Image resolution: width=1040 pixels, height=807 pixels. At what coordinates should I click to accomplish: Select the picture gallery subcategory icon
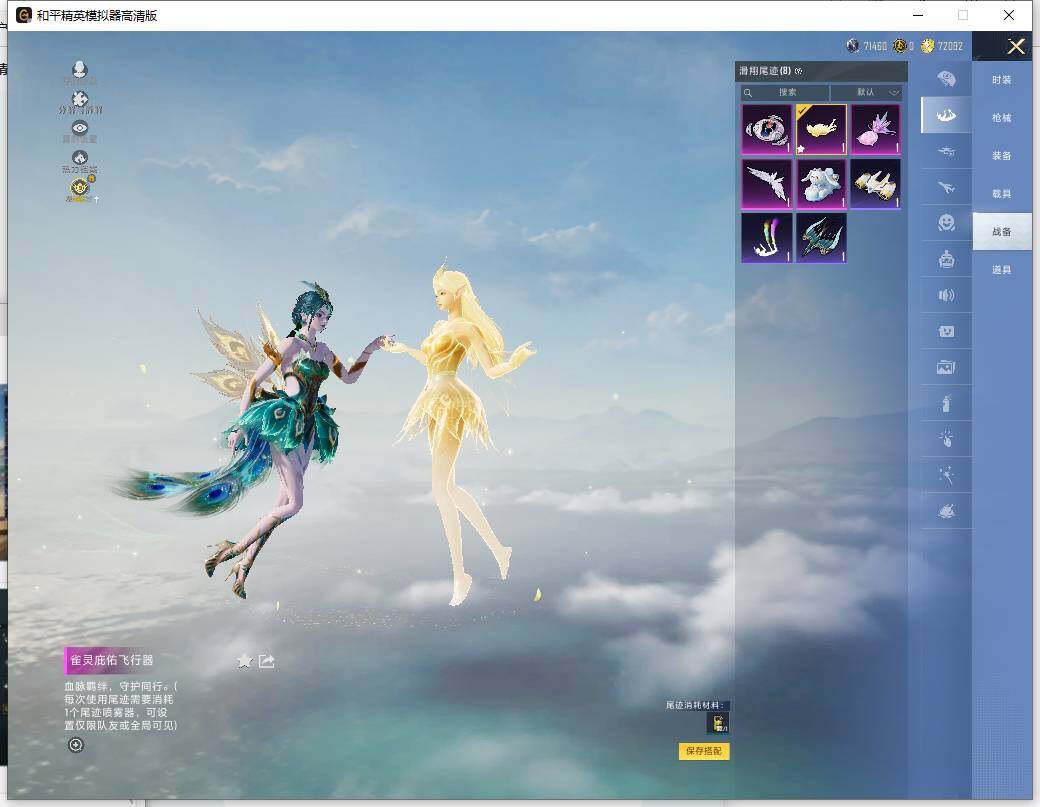[x=946, y=367]
